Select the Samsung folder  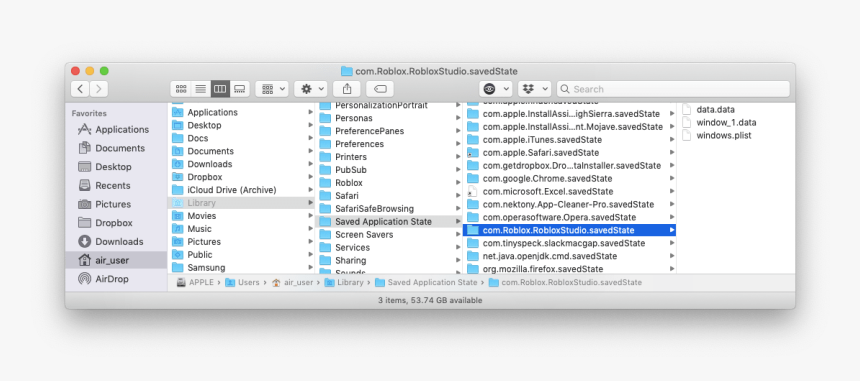click(241, 268)
